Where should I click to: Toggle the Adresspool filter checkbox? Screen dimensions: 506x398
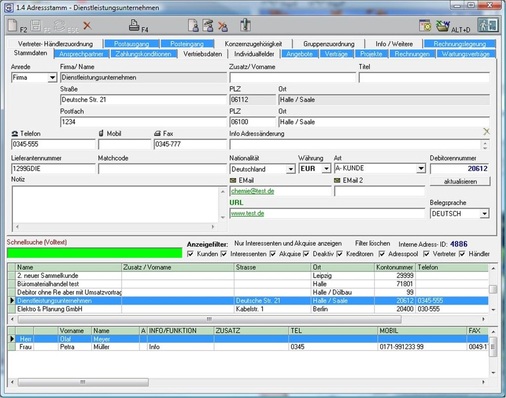tap(382, 254)
